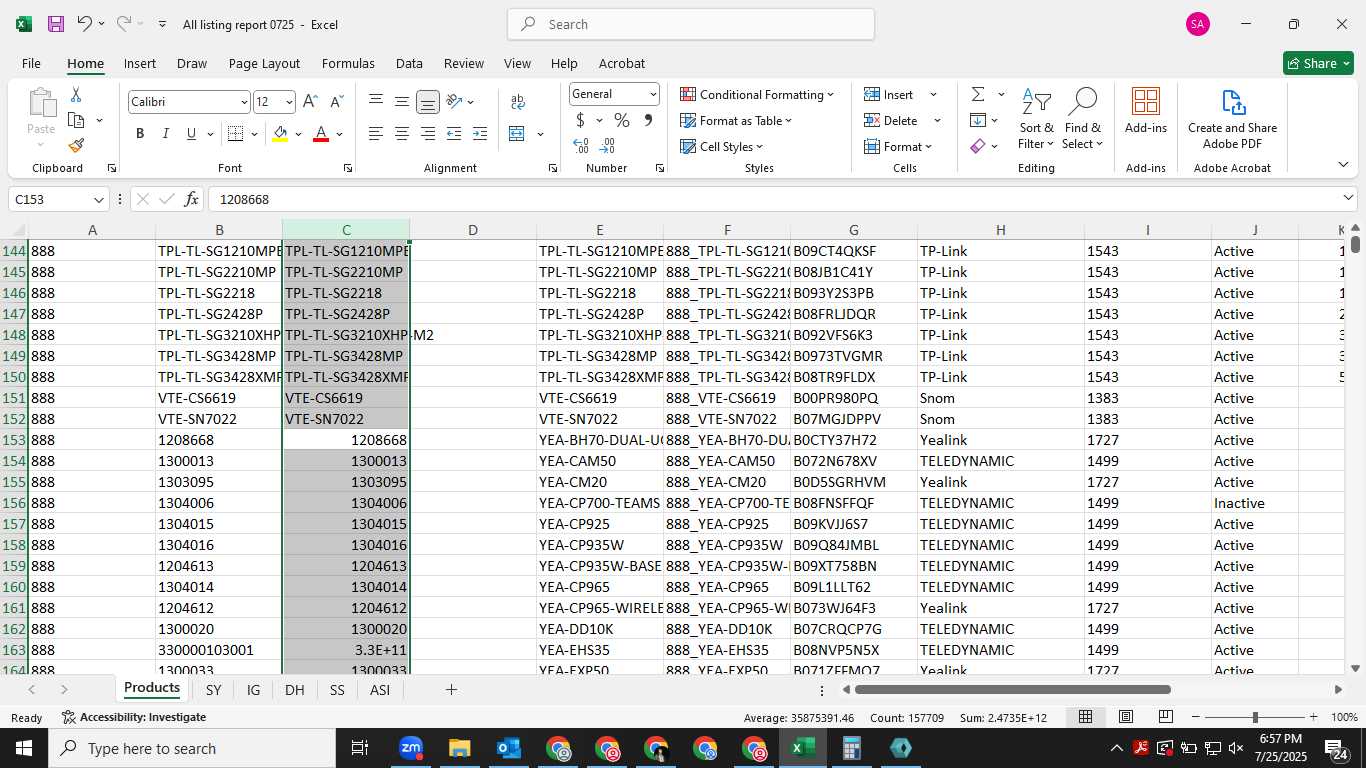Toggle Underline formatting

click(191, 134)
